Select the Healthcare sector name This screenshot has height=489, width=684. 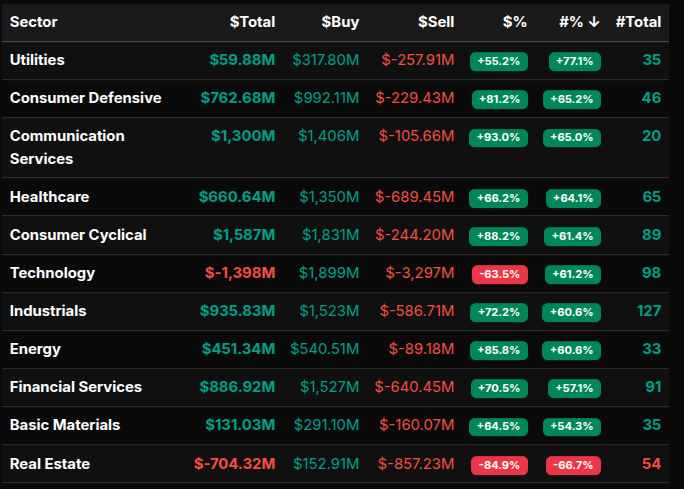coord(49,197)
